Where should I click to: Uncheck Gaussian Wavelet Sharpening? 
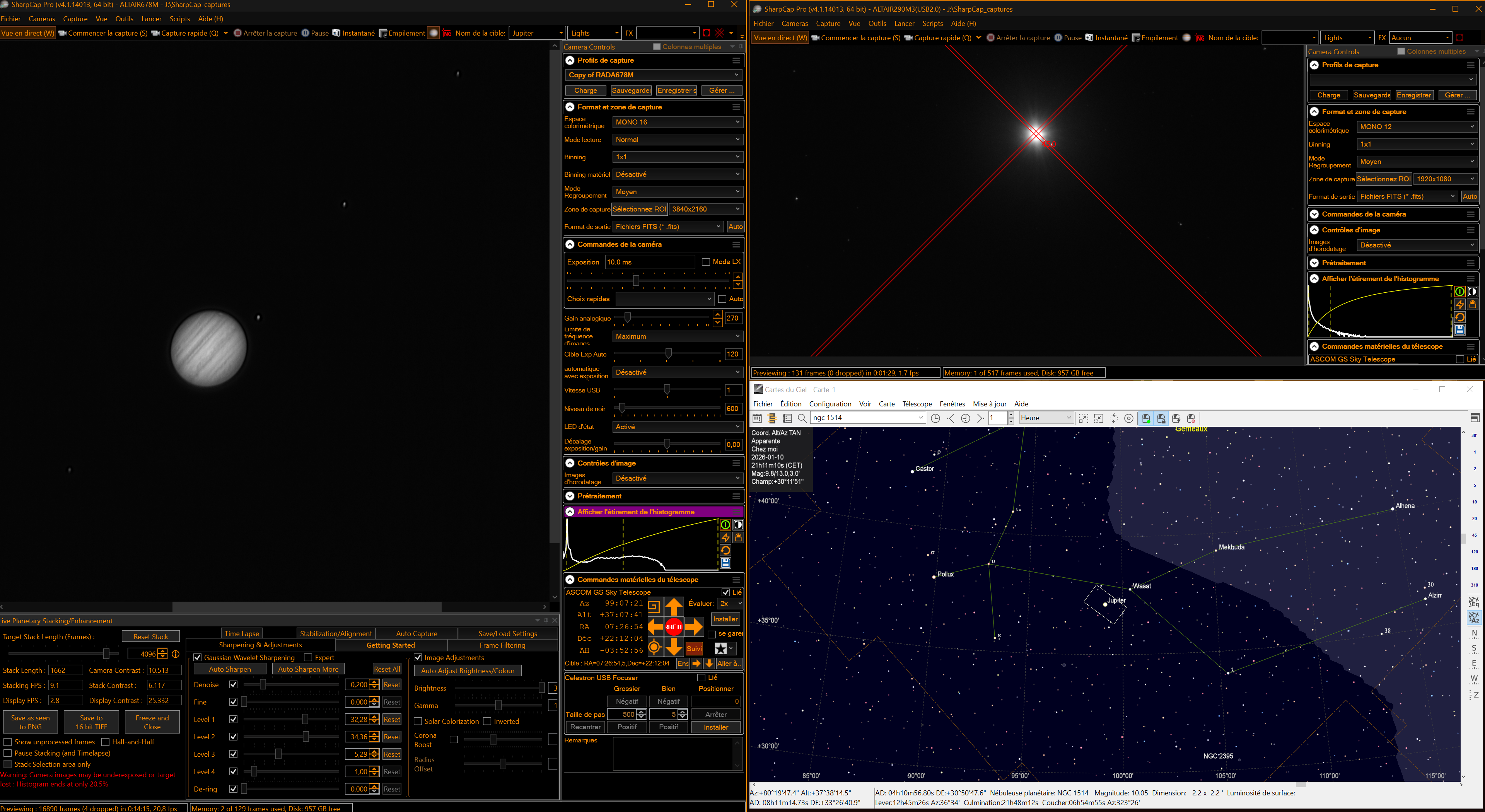[198, 658]
